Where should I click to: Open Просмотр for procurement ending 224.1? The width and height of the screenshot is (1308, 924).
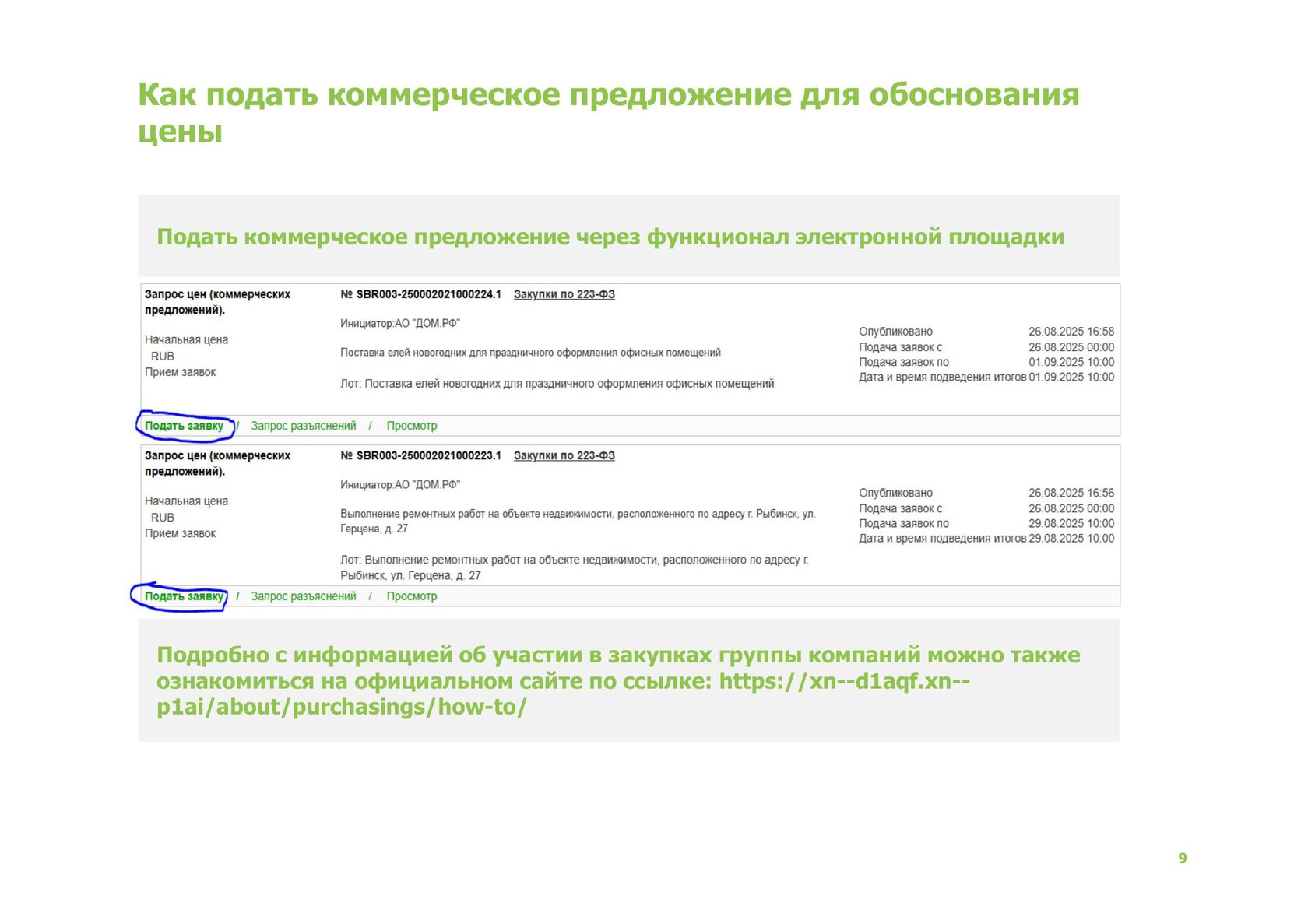click(x=412, y=426)
